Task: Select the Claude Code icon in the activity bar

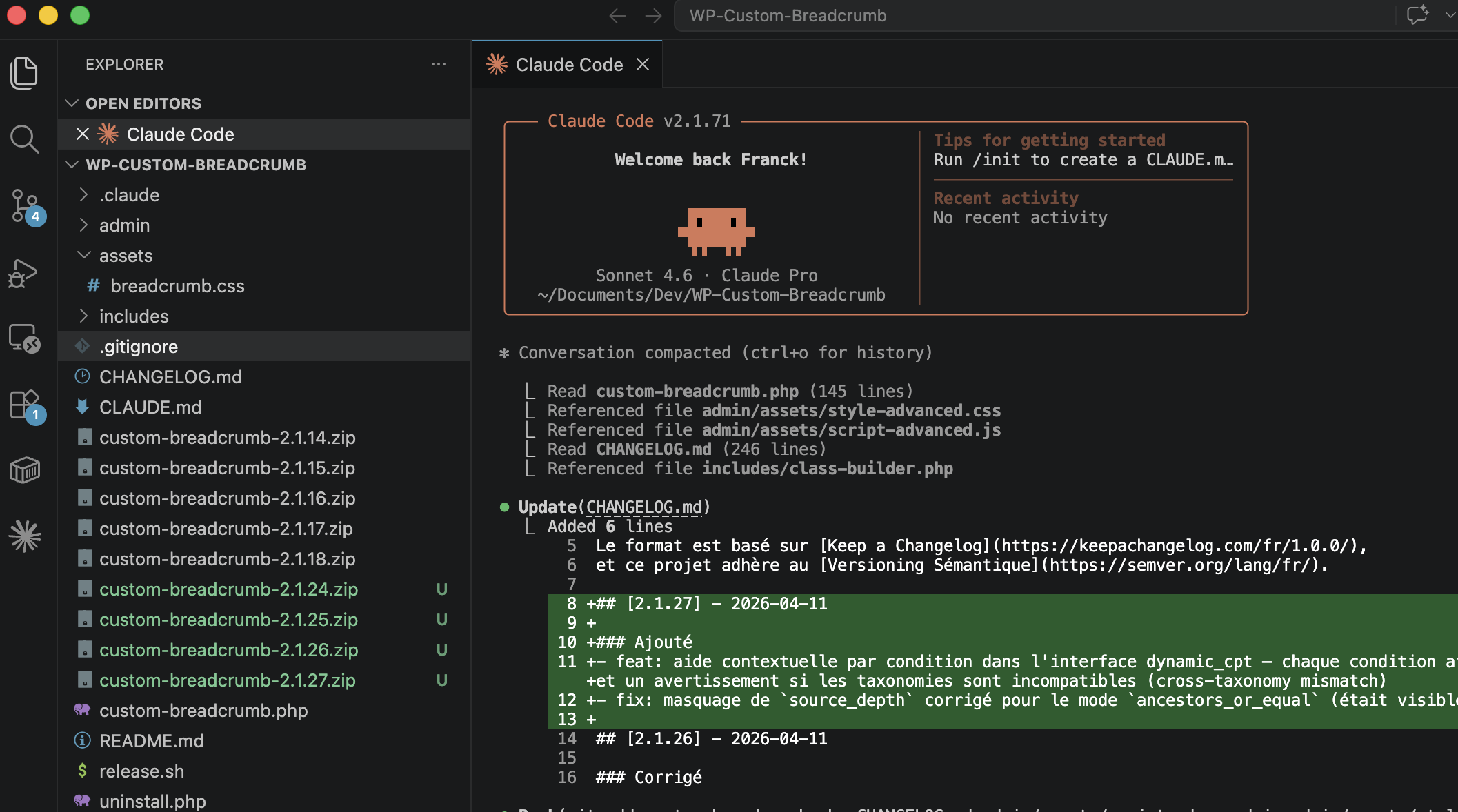Action: click(x=24, y=537)
